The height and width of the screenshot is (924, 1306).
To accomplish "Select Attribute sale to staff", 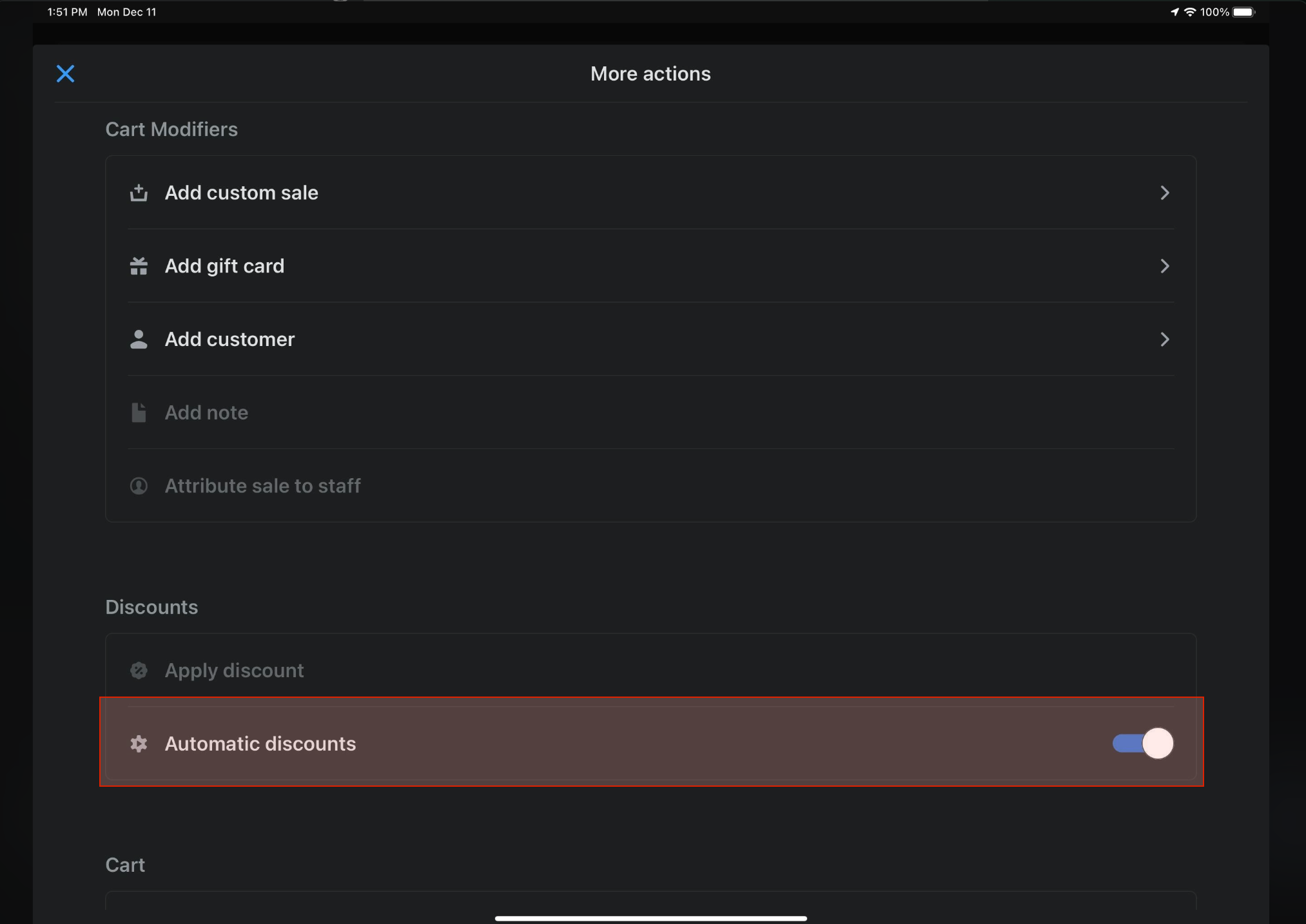I will coord(262,486).
